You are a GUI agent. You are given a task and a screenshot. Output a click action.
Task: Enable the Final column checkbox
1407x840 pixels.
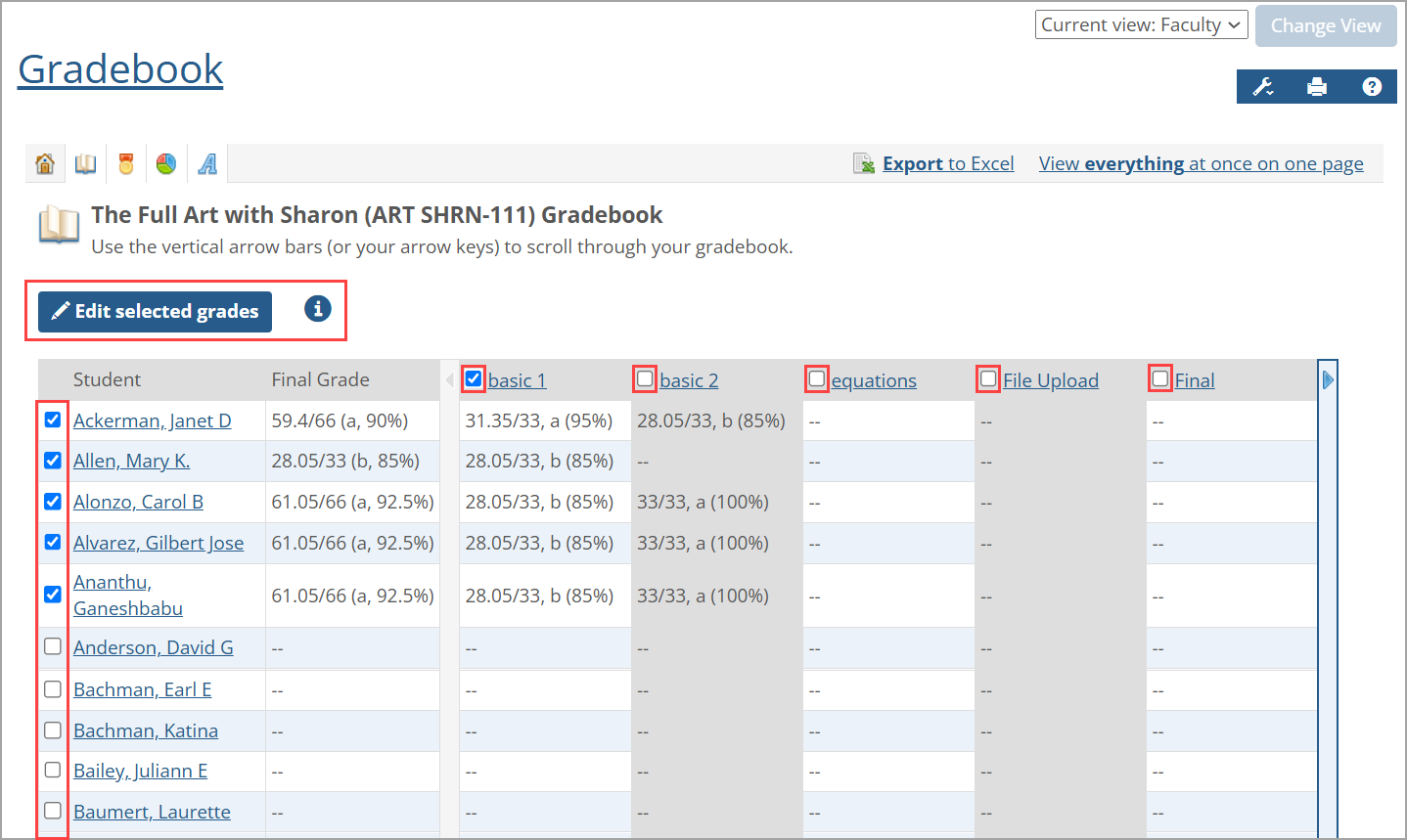(1159, 378)
